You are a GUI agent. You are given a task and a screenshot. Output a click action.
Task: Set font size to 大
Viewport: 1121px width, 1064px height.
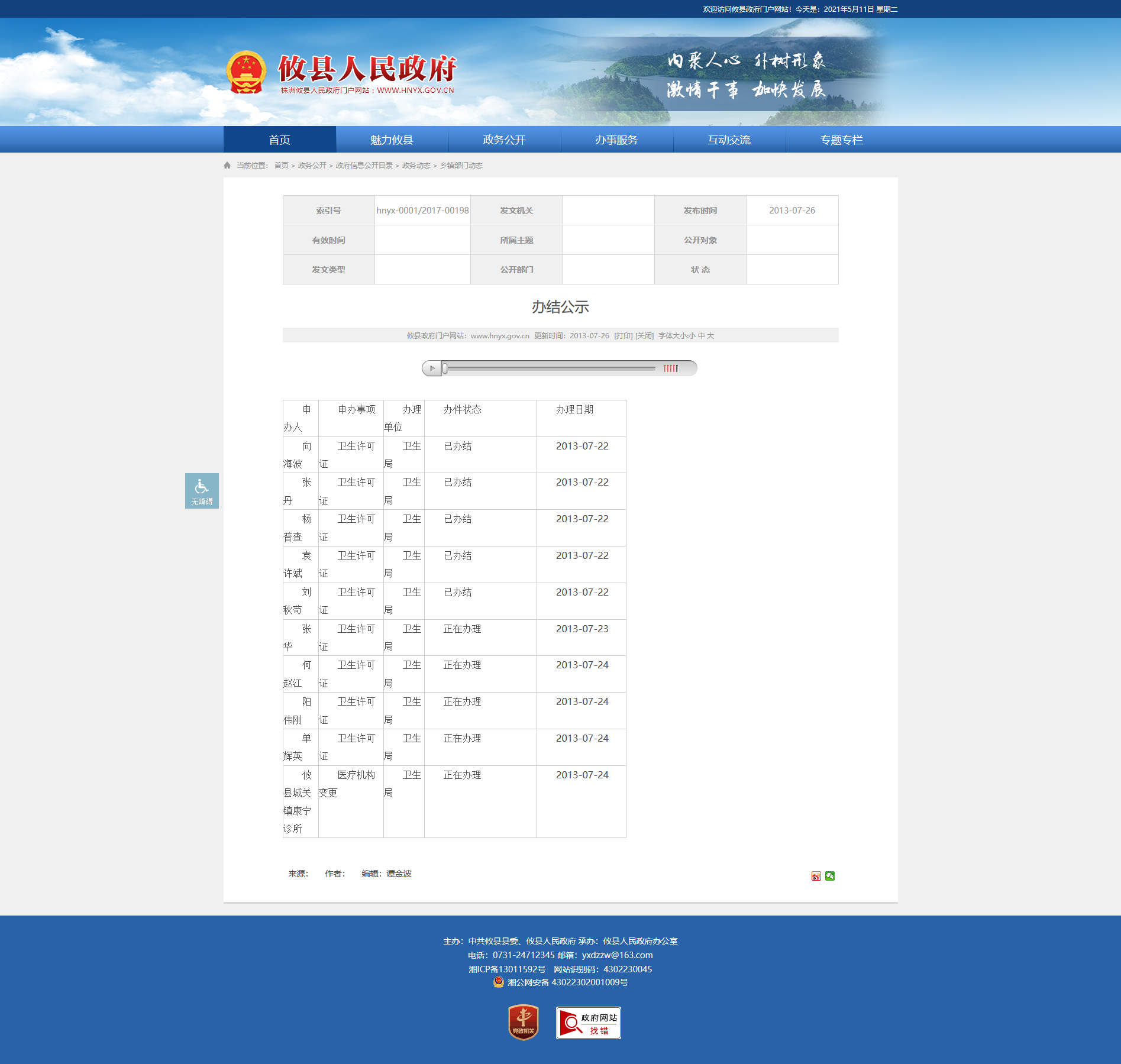pyautogui.click(x=710, y=335)
